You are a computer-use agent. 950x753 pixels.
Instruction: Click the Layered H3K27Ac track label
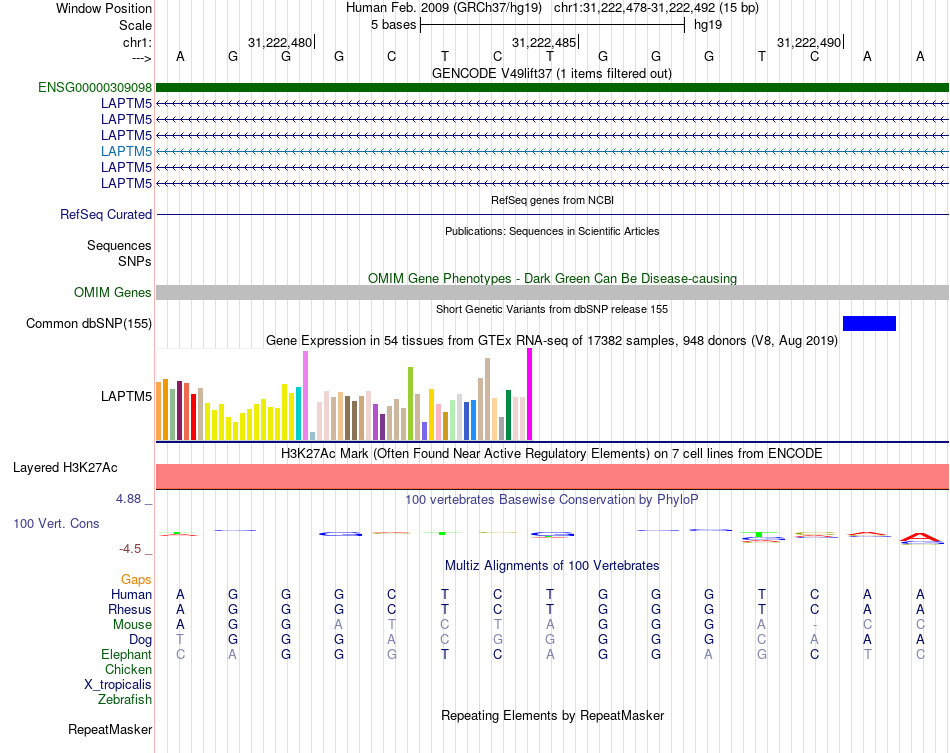[65, 468]
